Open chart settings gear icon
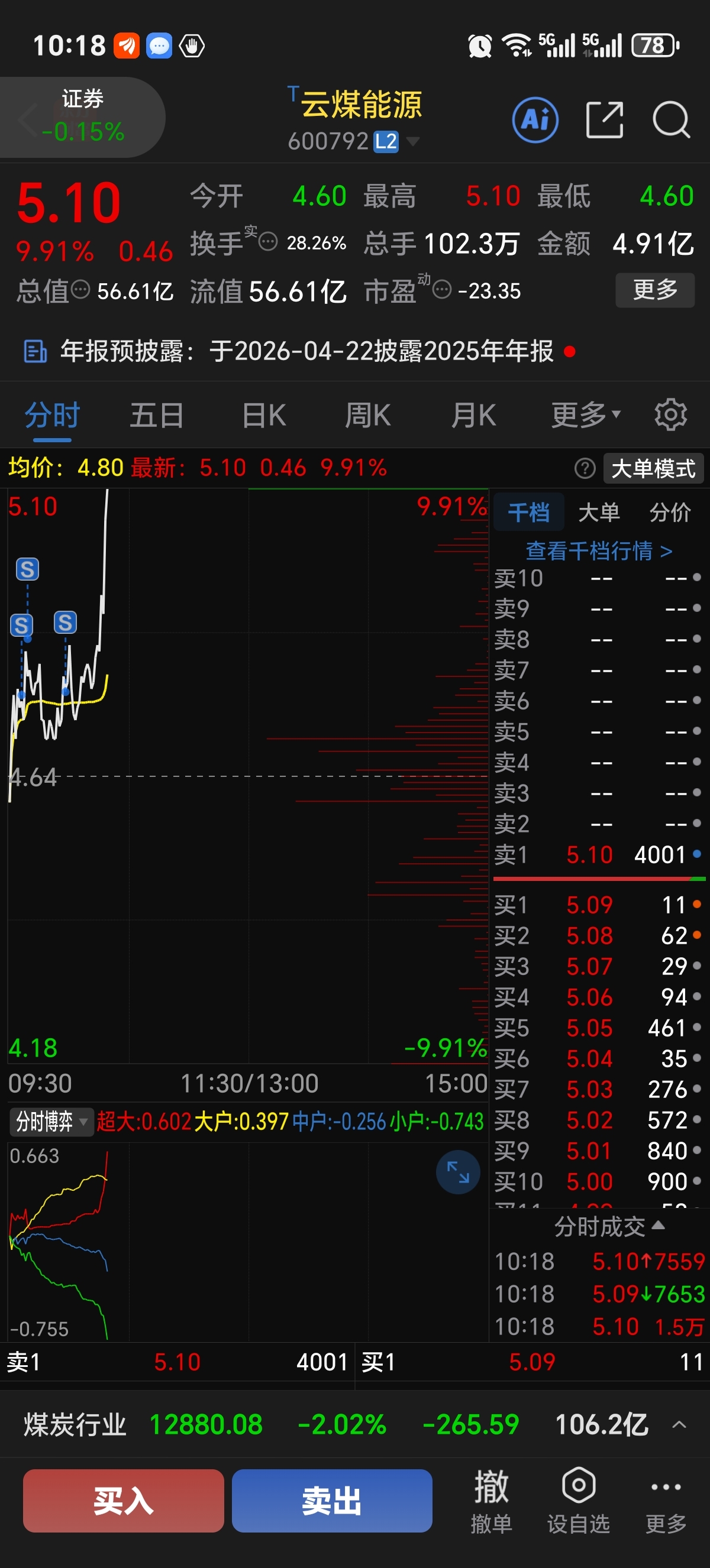Viewport: 710px width, 1568px height. pyautogui.click(x=670, y=414)
